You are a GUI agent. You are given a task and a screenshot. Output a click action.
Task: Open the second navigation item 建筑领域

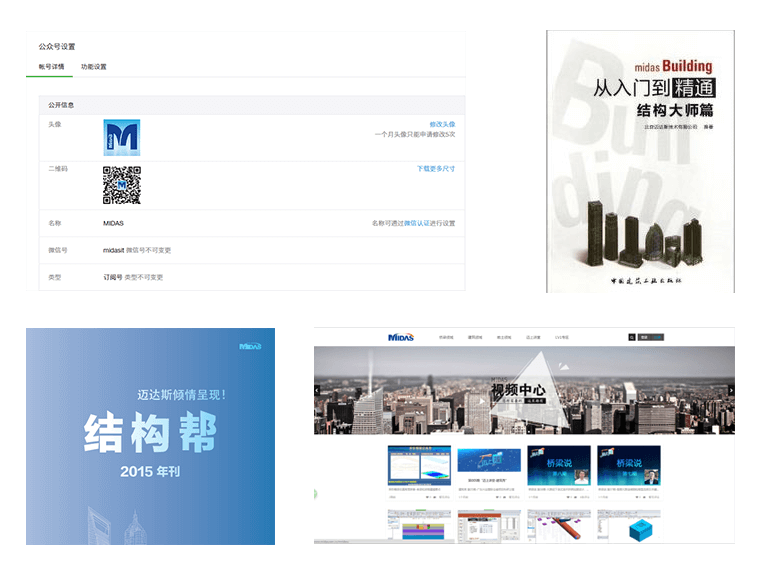click(475, 337)
